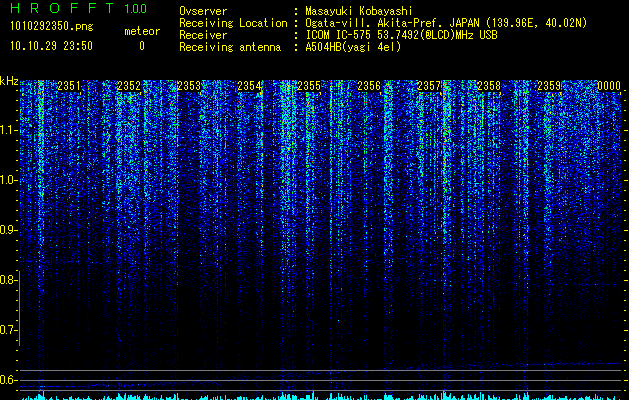
Task: Click the meteor count value 0
Action: [142, 46]
